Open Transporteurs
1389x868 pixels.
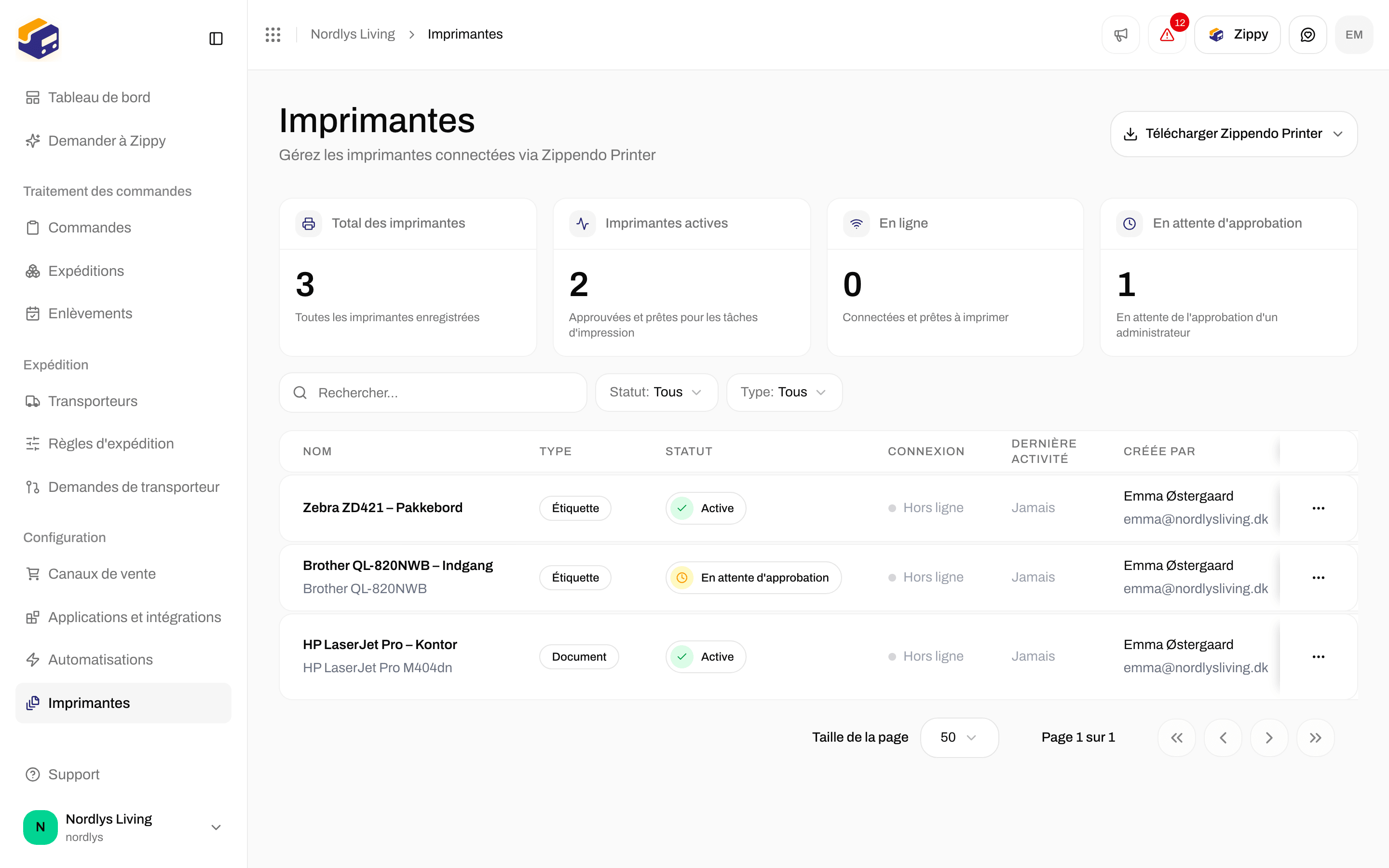(x=123, y=401)
